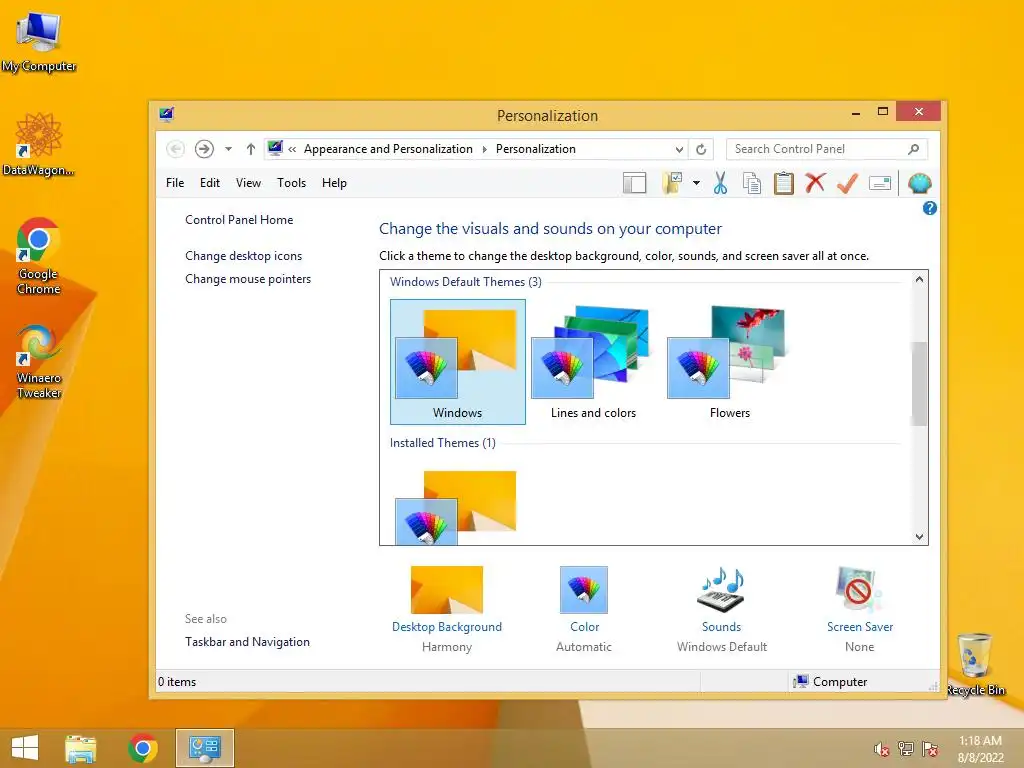Open the blue Help question mark
The image size is (1024, 768).
click(929, 208)
